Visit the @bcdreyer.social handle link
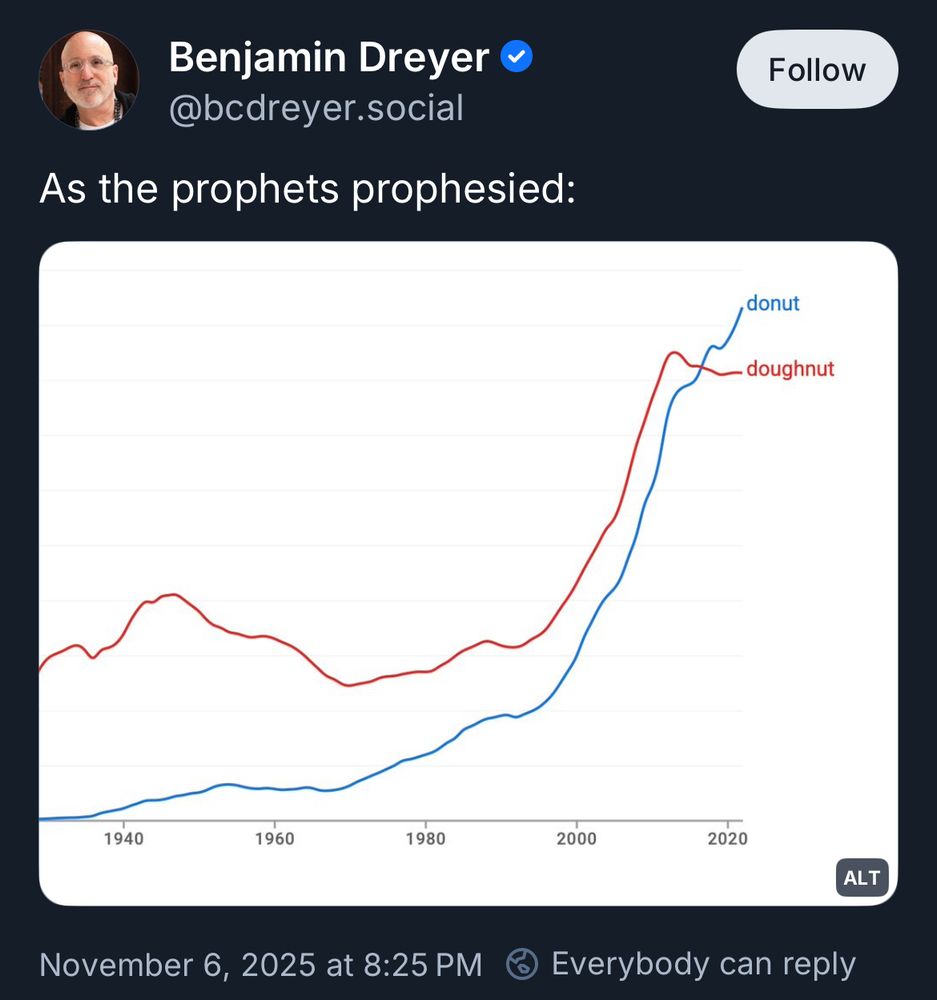Image resolution: width=937 pixels, height=1000 pixels. [x=316, y=108]
